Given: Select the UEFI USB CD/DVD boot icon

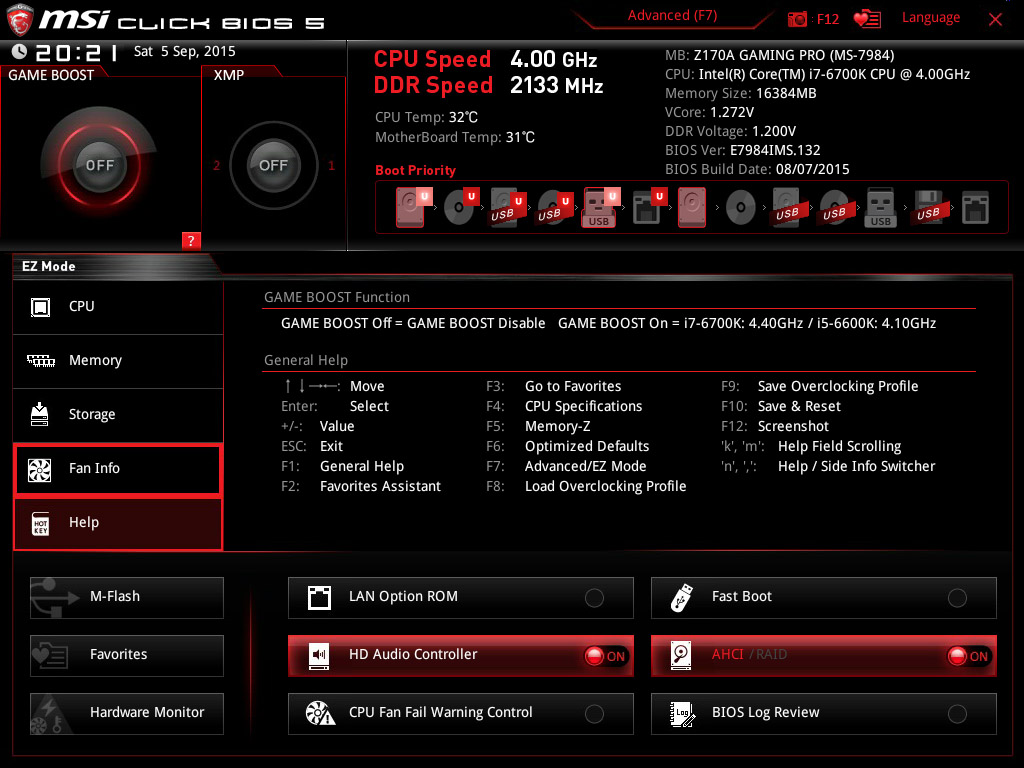Looking at the screenshot, I should [x=554, y=207].
